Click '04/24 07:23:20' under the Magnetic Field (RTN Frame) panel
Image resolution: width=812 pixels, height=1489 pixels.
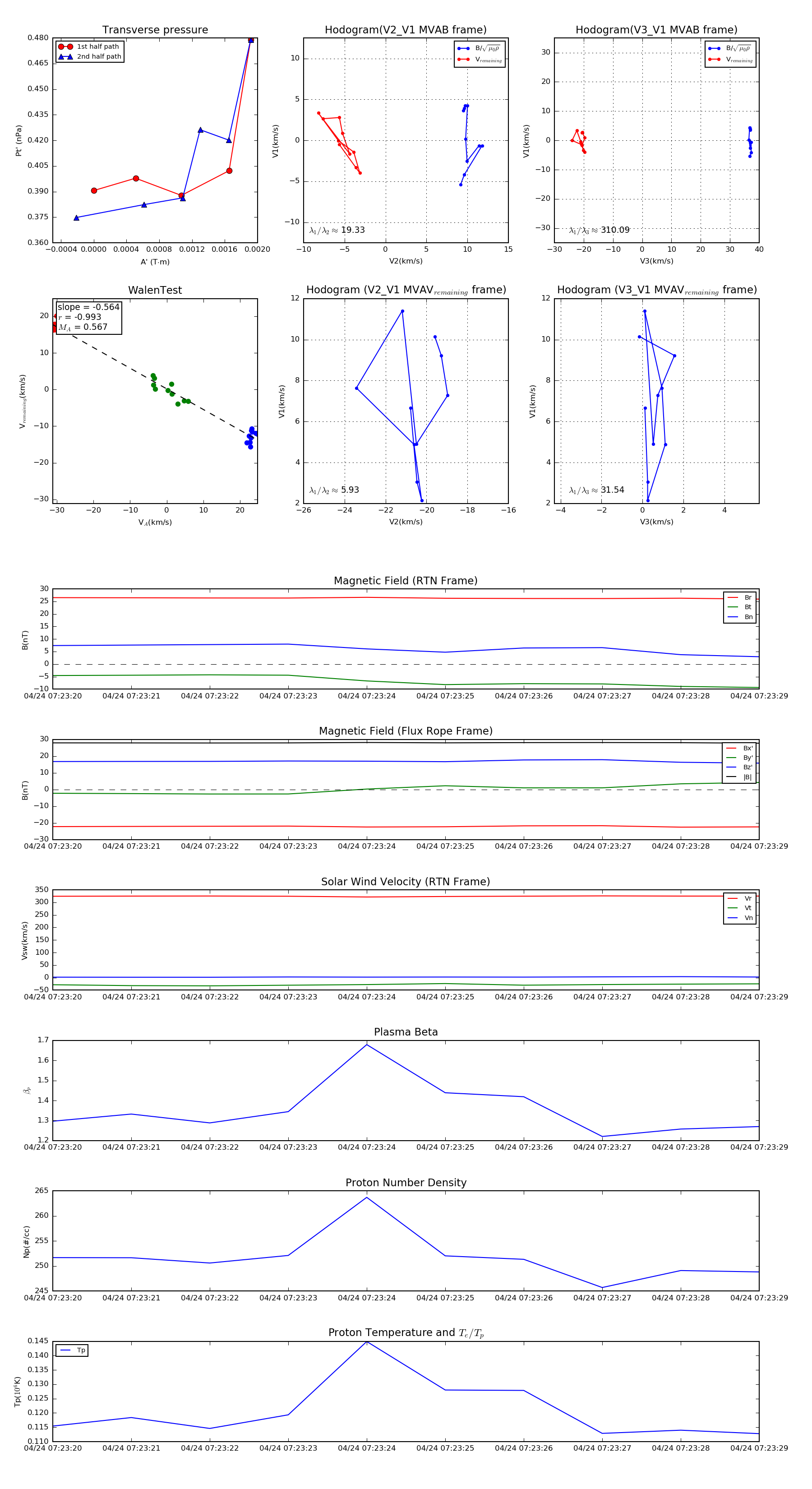click(x=53, y=696)
